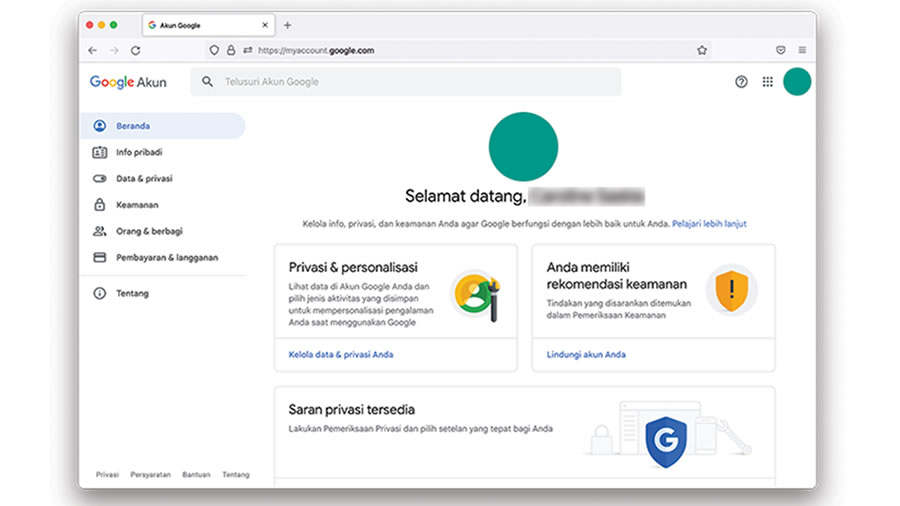900x506 pixels.
Task: Open Info pribadi in the sidebar
Action: [x=138, y=152]
